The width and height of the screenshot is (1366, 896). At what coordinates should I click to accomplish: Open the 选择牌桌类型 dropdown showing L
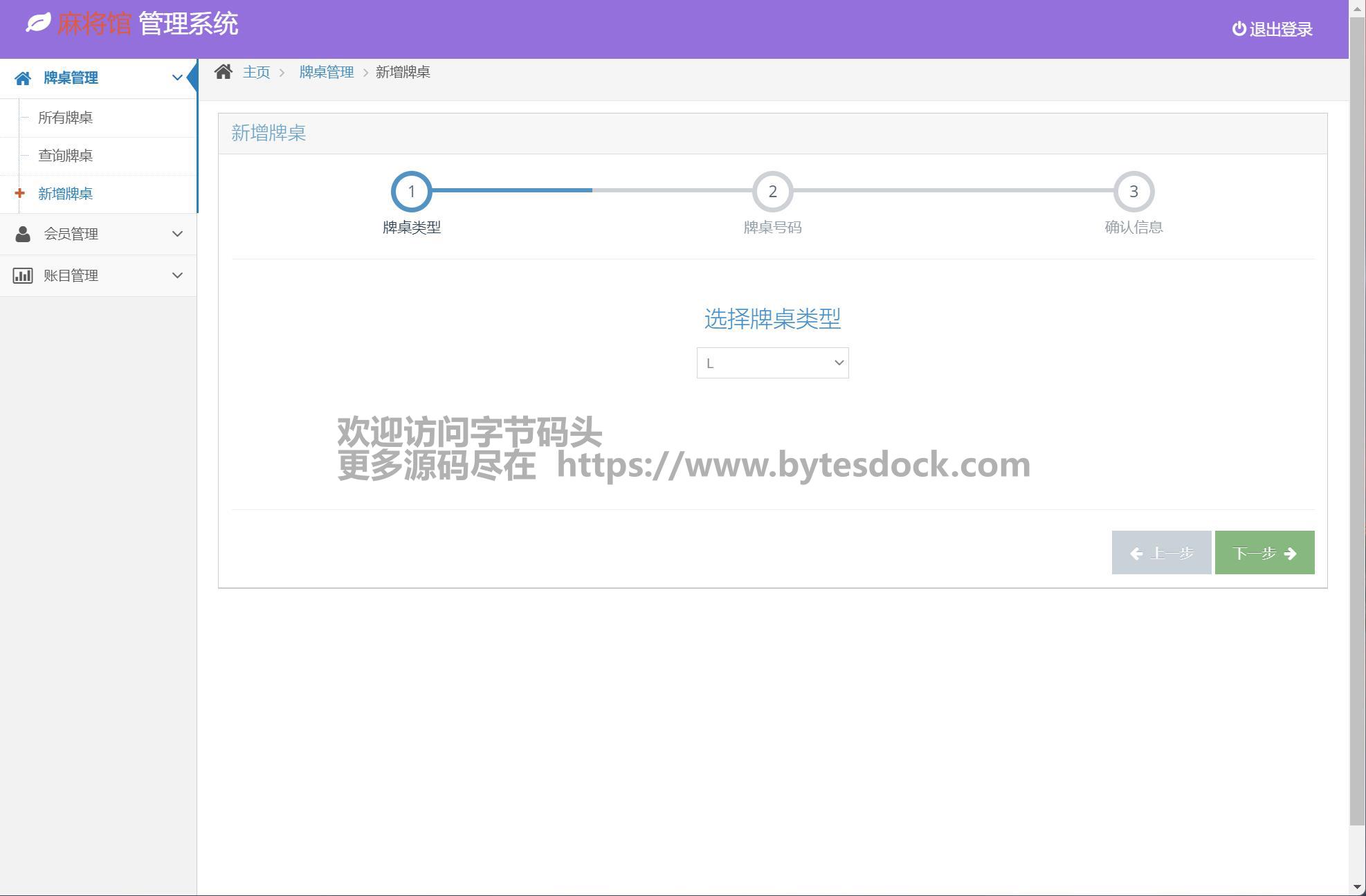pyautogui.click(x=772, y=363)
